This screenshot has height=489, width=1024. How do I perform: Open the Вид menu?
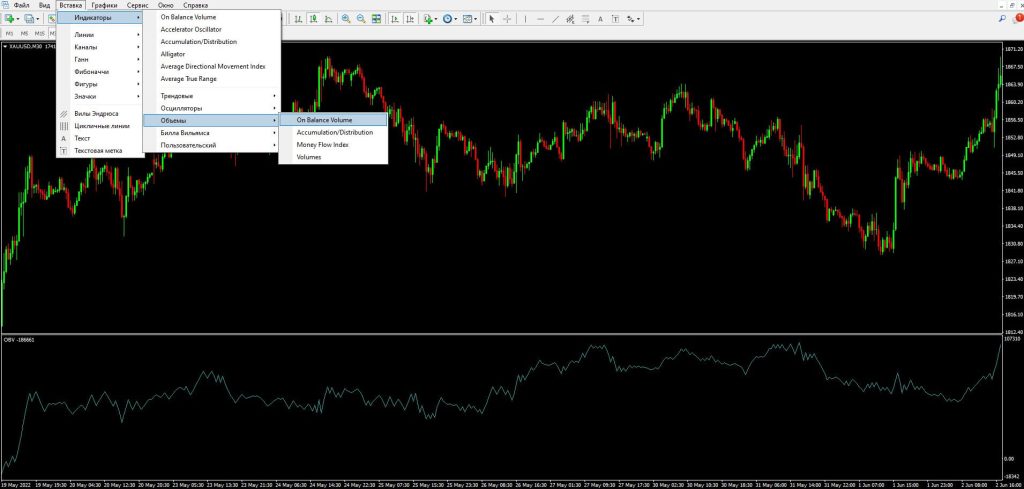[44, 5]
